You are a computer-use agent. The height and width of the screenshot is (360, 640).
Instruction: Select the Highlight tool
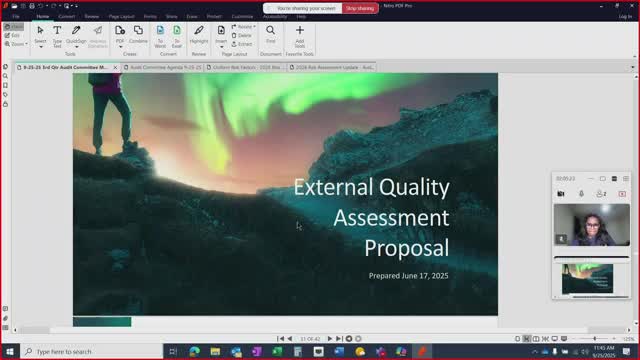click(x=199, y=34)
